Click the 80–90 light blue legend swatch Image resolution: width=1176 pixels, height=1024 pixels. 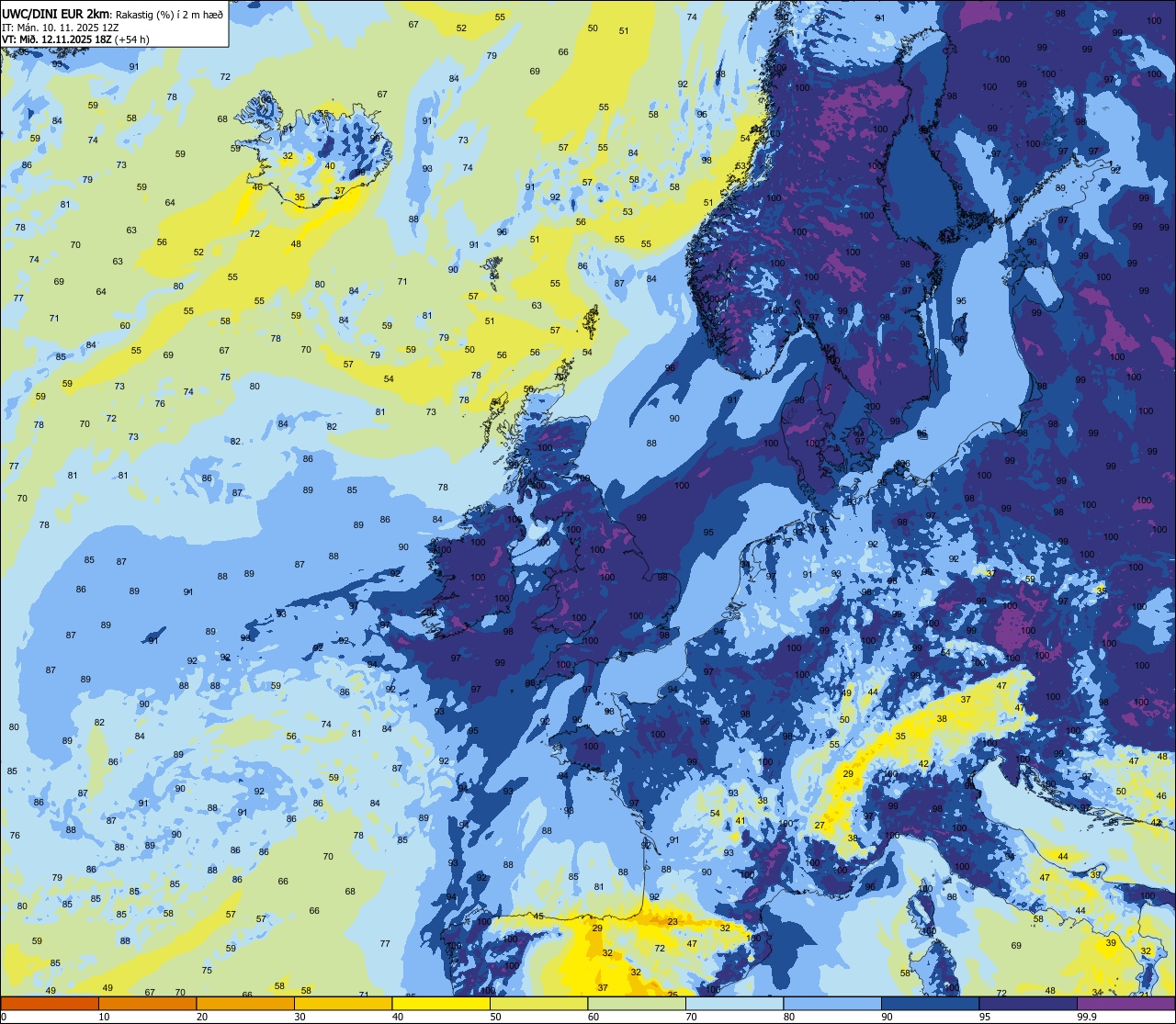coord(832,1004)
